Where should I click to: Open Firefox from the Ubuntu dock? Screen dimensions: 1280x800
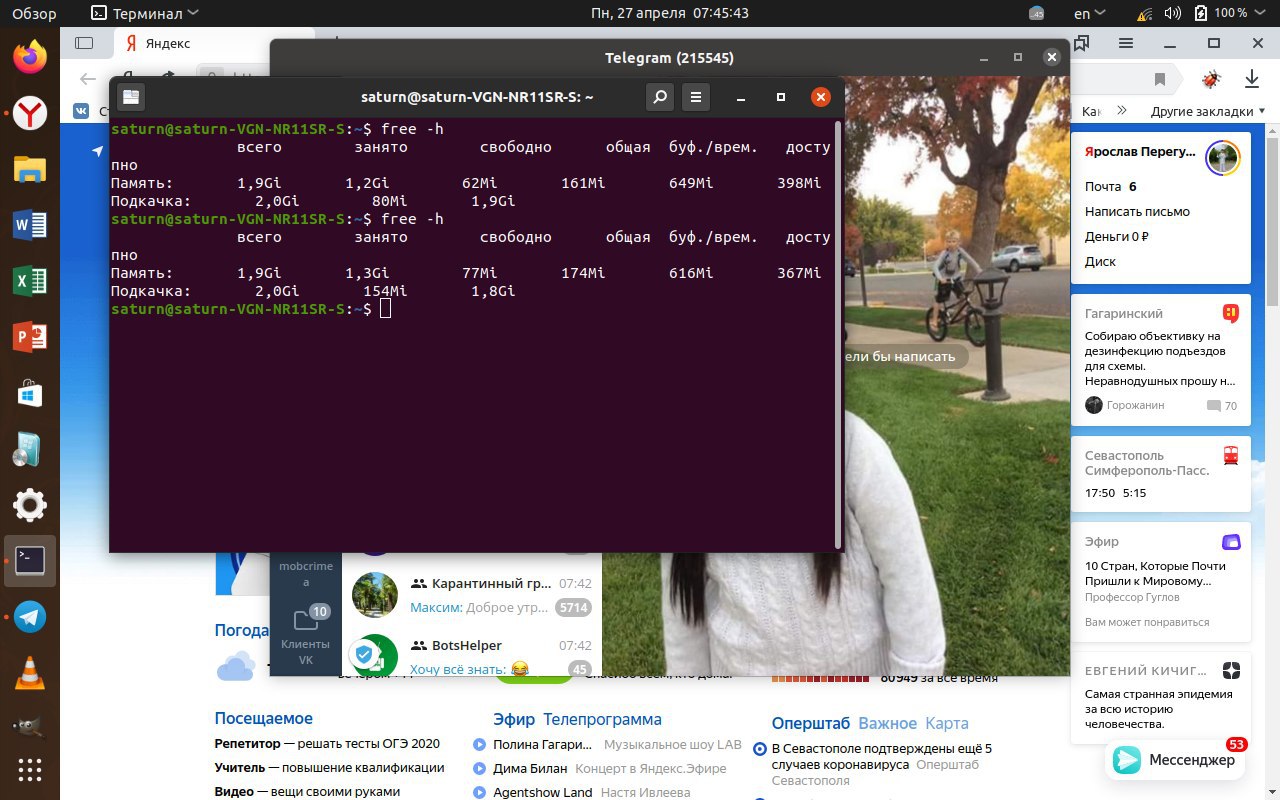(x=30, y=57)
